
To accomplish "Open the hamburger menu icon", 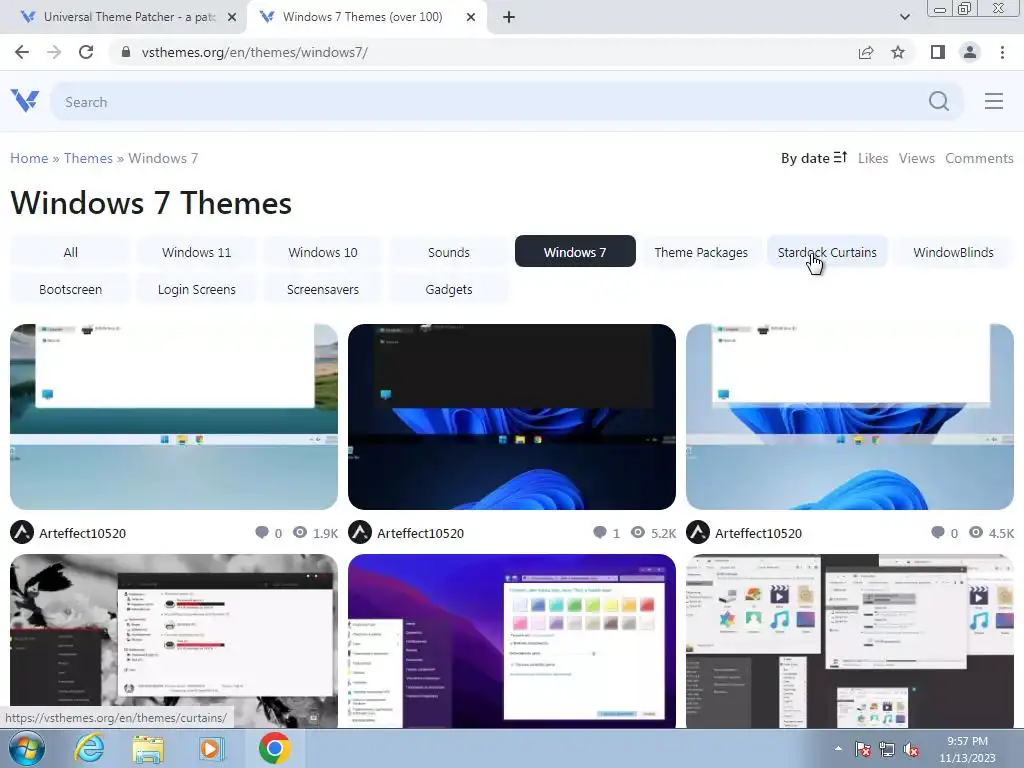I will tap(993, 101).
